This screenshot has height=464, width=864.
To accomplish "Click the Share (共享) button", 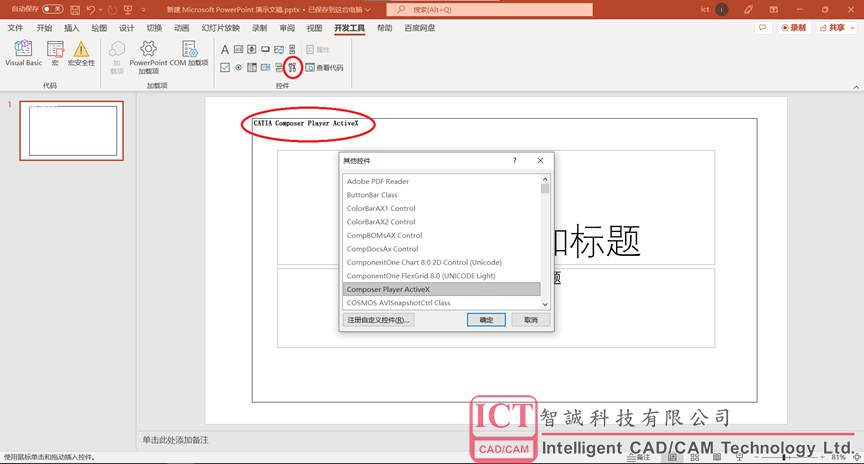I will pos(833,28).
